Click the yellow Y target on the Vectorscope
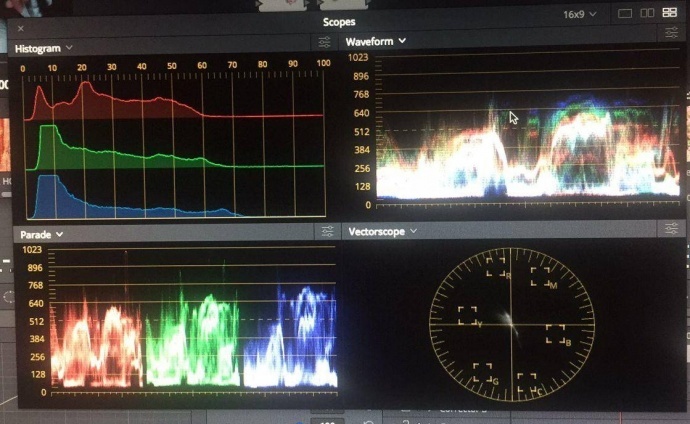690x424 pixels. click(468, 317)
